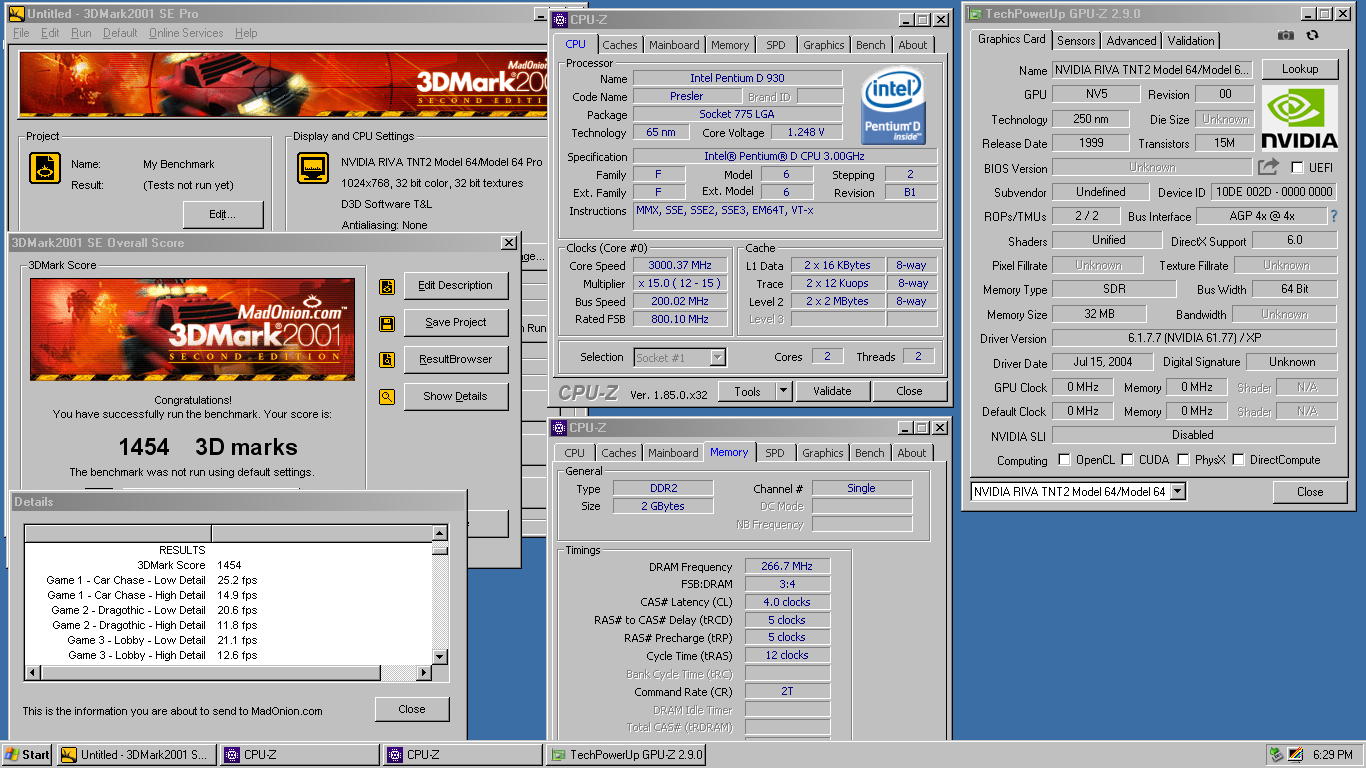Click the taskbar clock
The image size is (1366, 768).
point(1332,755)
